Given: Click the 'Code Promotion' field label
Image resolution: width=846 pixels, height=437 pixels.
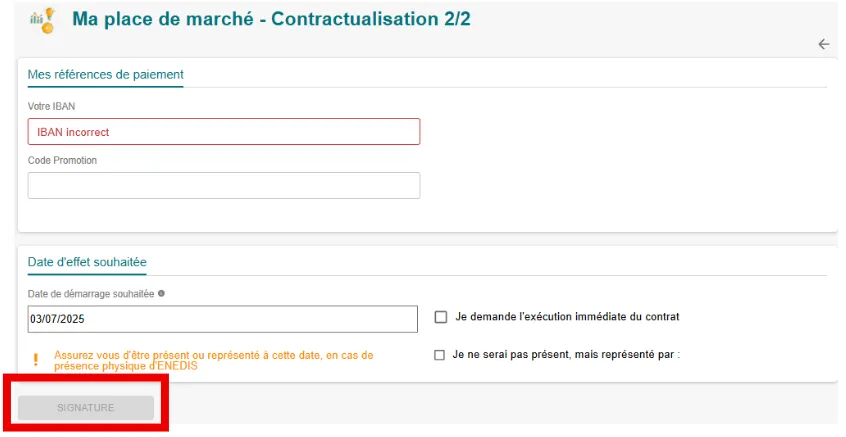Looking at the screenshot, I should 62,160.
